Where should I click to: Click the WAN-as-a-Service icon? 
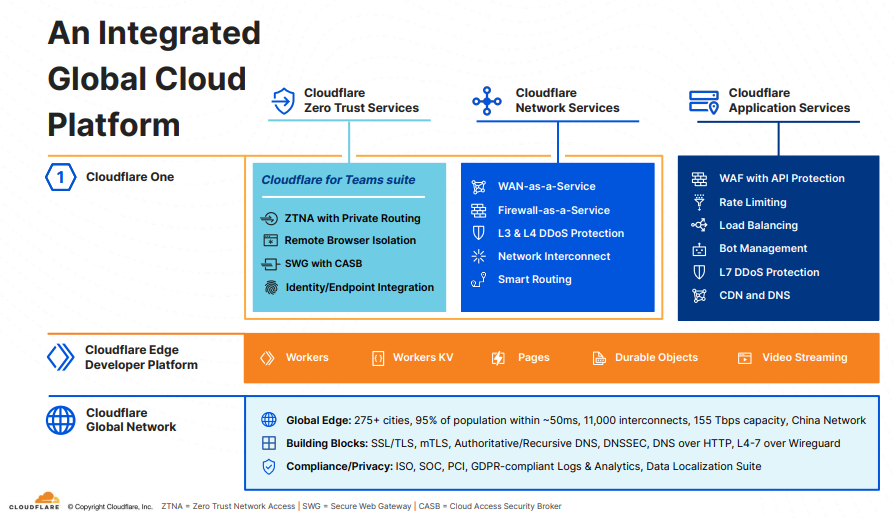pos(478,187)
